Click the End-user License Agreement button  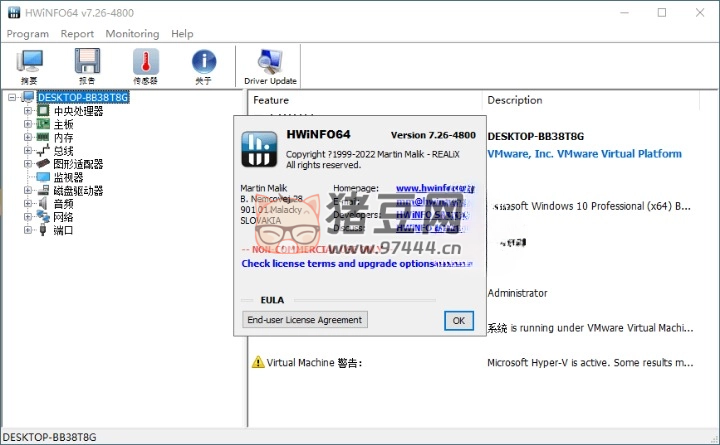[305, 320]
